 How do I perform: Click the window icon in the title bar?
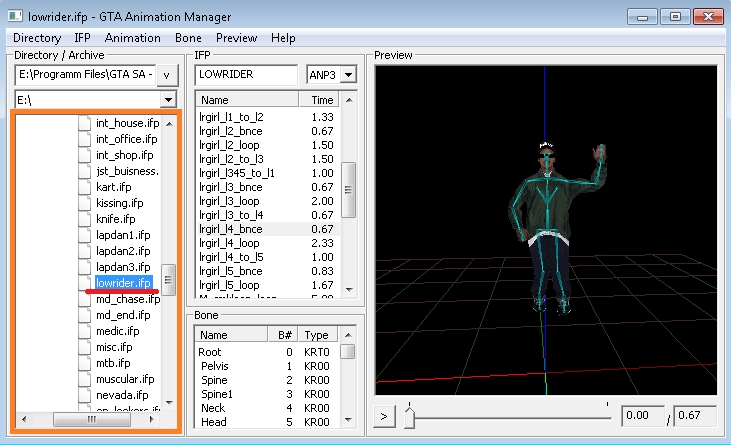[x=15, y=16]
